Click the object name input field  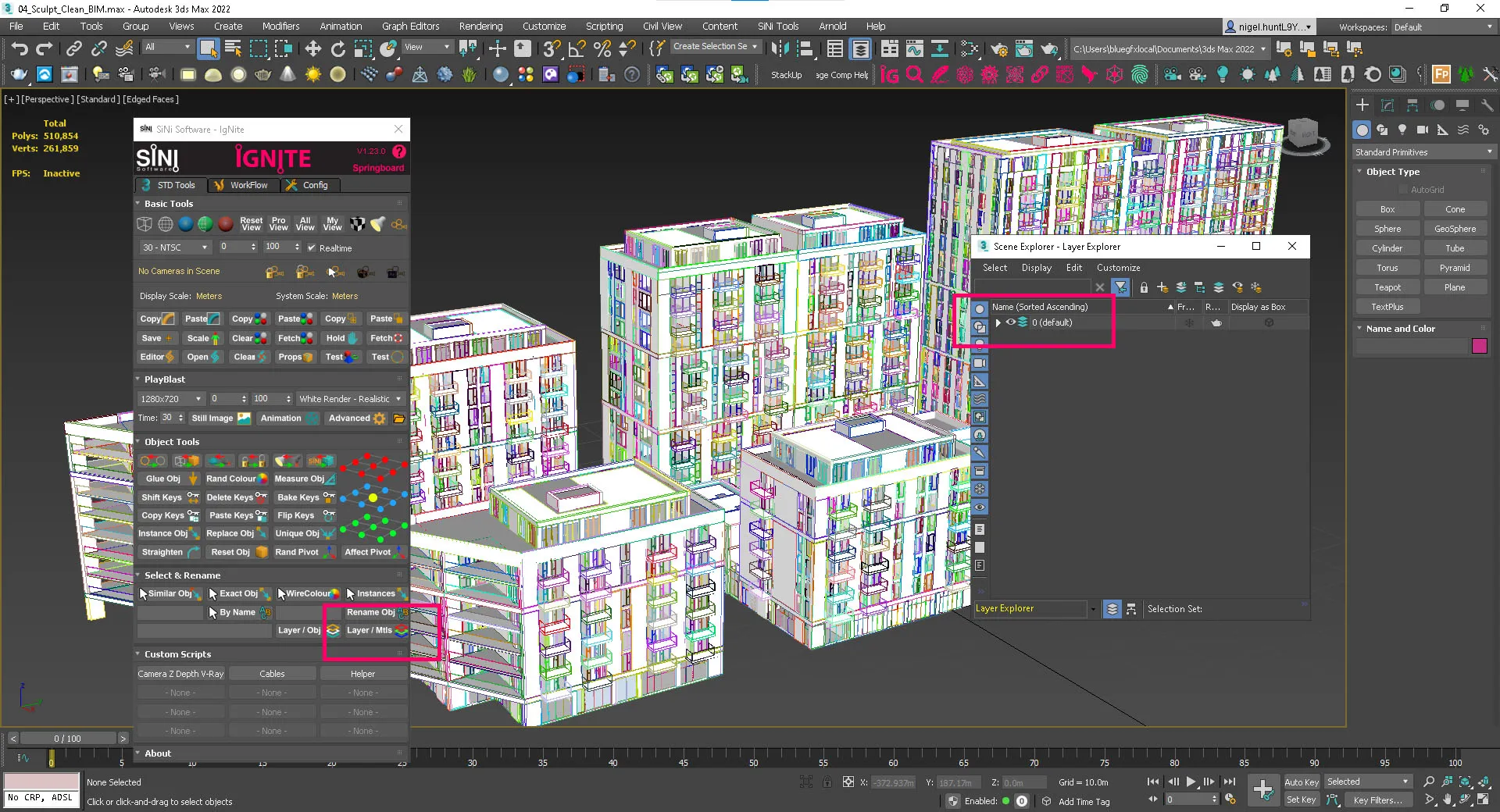[x=1412, y=346]
